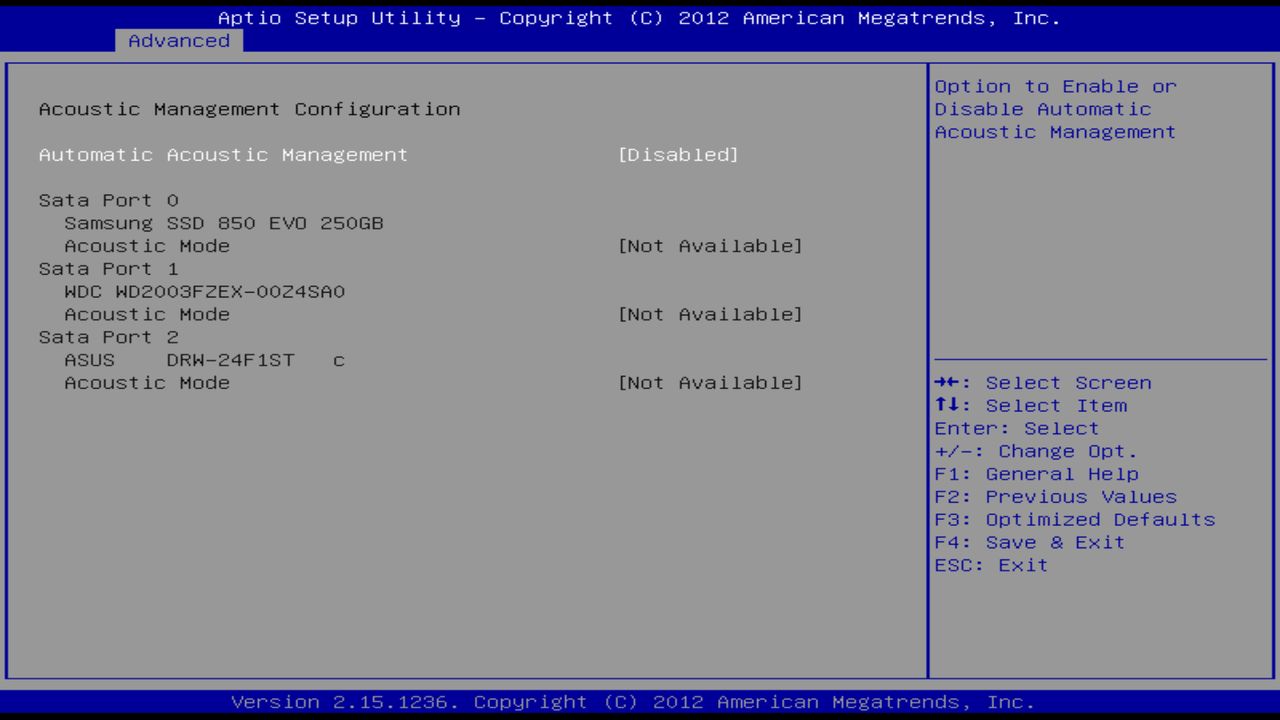Select the Sata Port 1 entry
The image size is (1280, 720).
109,268
